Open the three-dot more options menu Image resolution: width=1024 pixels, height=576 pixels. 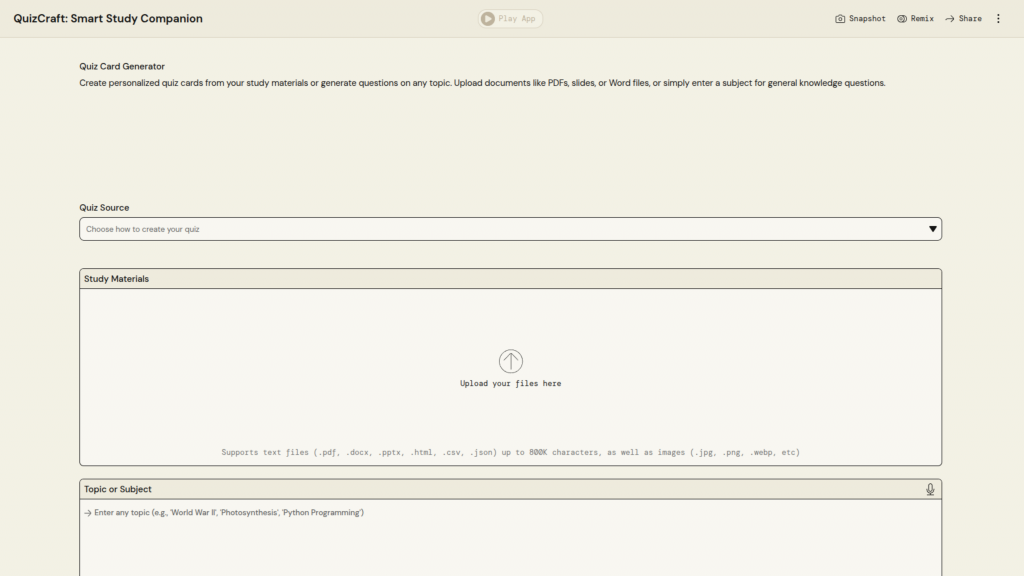click(x=998, y=19)
